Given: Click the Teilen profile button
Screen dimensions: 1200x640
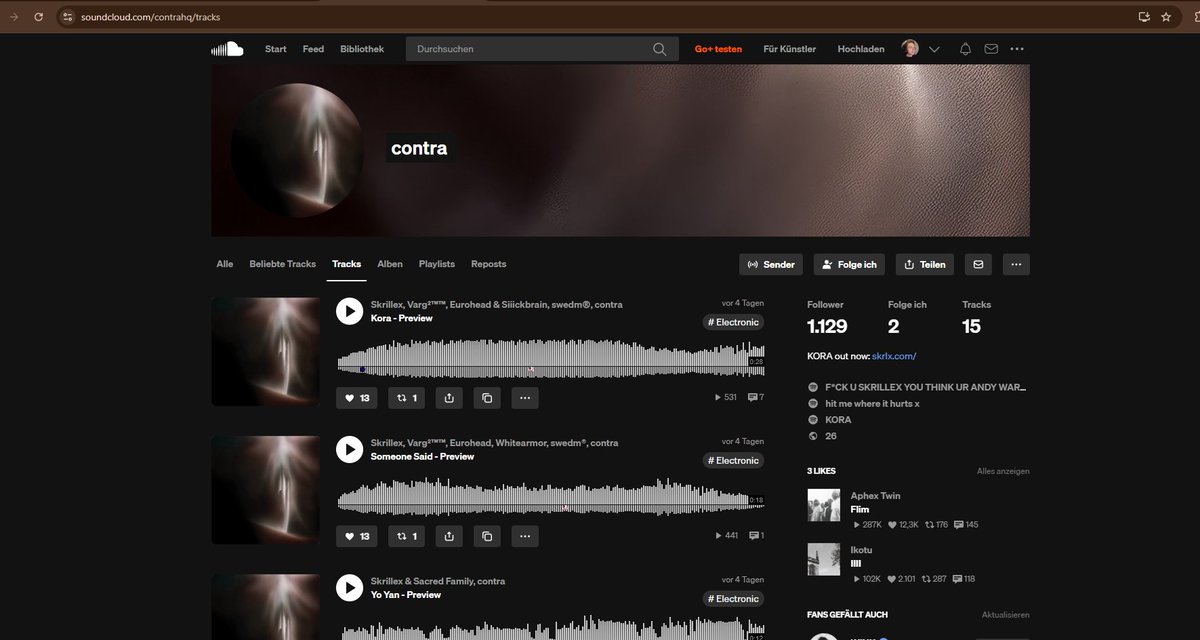Looking at the screenshot, I should 924,264.
